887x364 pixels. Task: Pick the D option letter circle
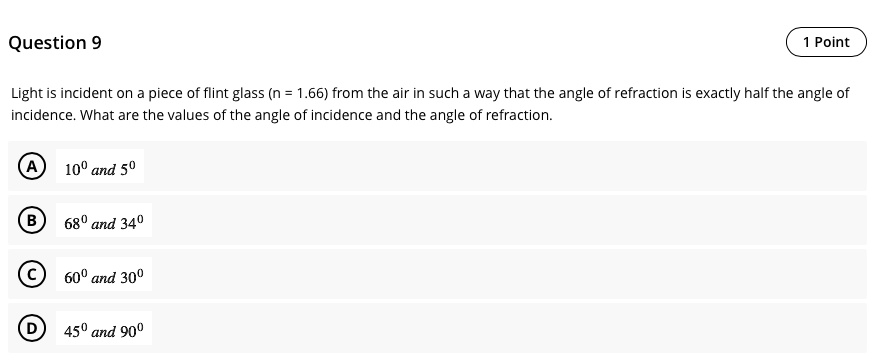tap(32, 328)
